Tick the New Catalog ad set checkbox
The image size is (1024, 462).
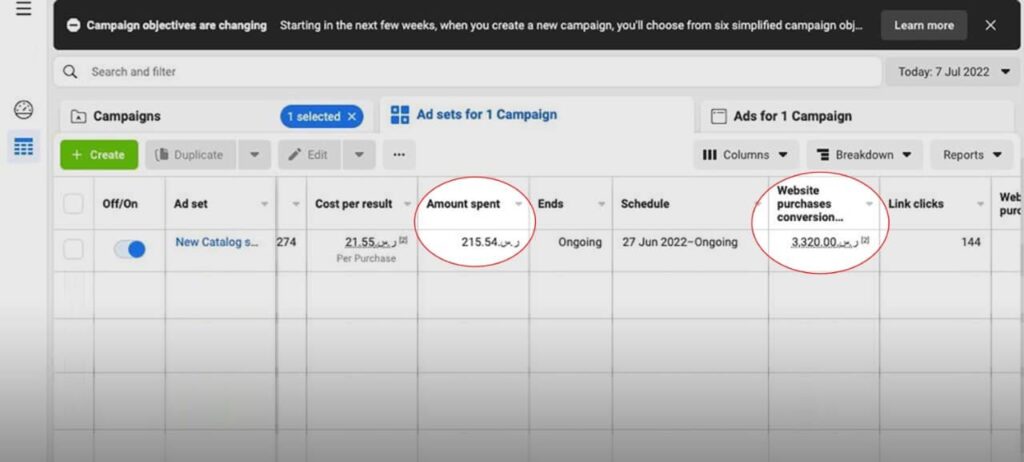point(73,249)
